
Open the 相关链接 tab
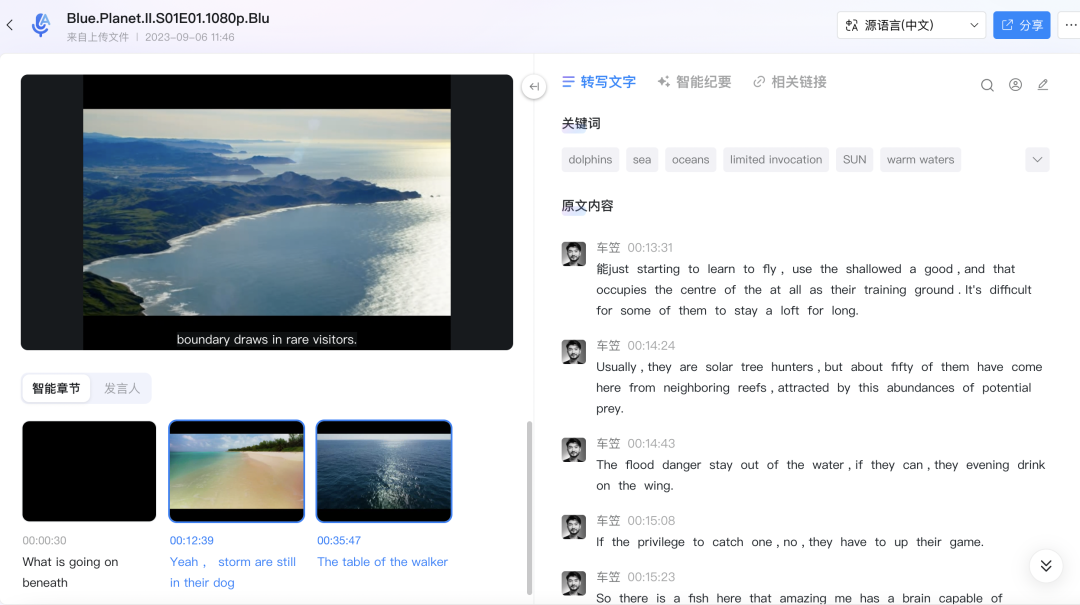pos(789,82)
